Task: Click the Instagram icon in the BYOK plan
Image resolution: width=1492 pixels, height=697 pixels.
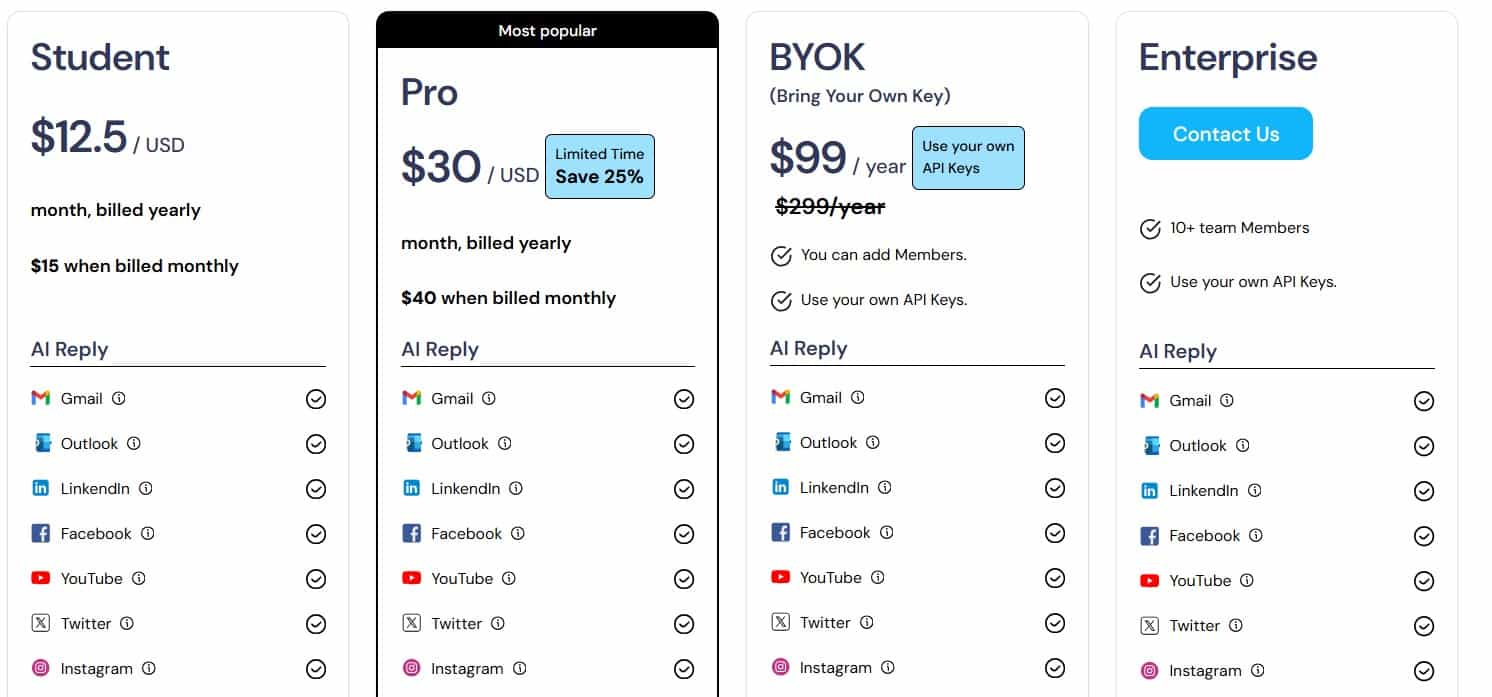Action: [781, 667]
